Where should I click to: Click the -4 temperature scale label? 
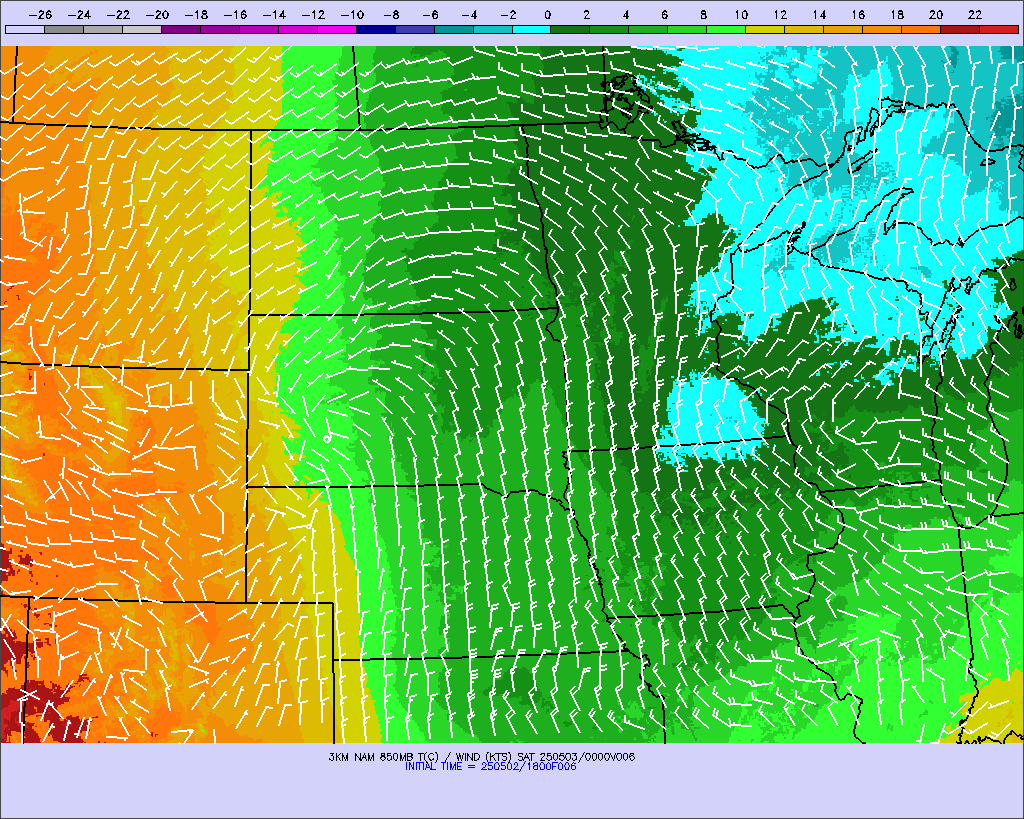pyautogui.click(x=469, y=14)
